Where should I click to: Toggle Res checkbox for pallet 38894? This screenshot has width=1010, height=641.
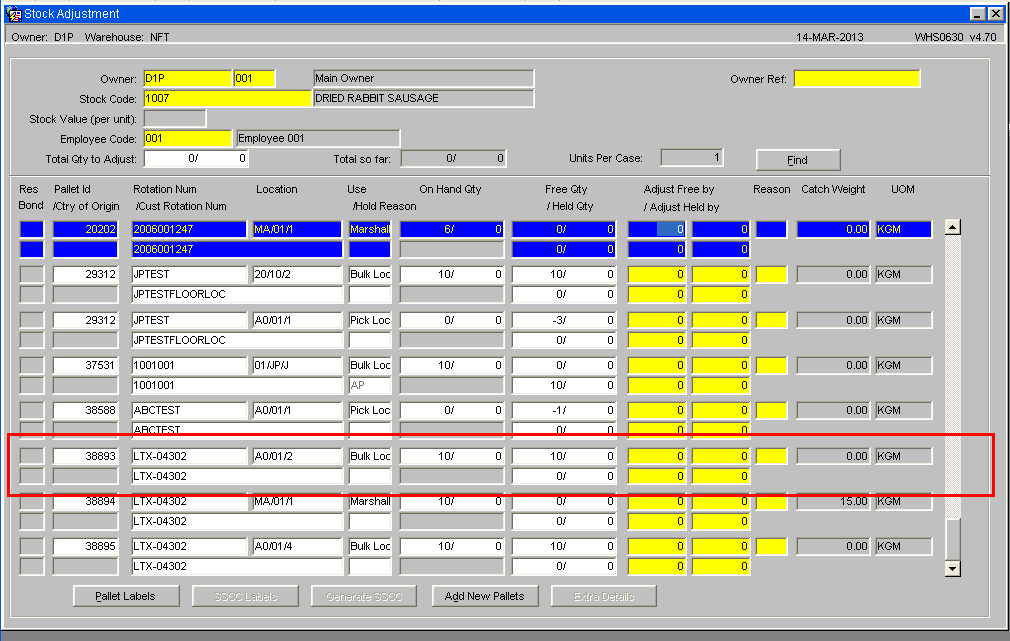click(32, 501)
